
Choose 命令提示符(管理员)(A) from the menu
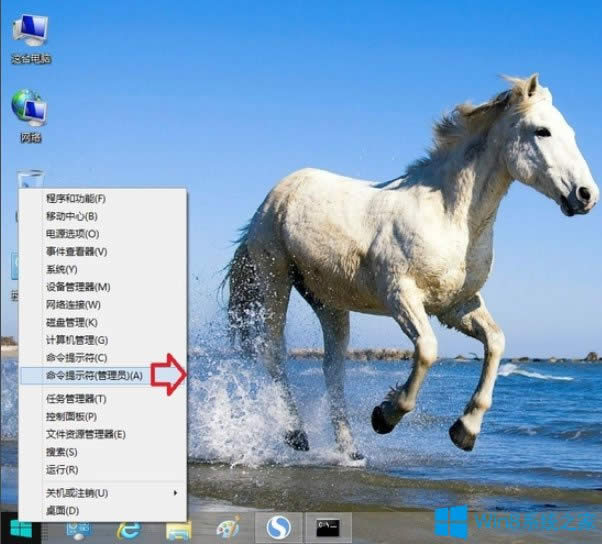tap(94, 375)
